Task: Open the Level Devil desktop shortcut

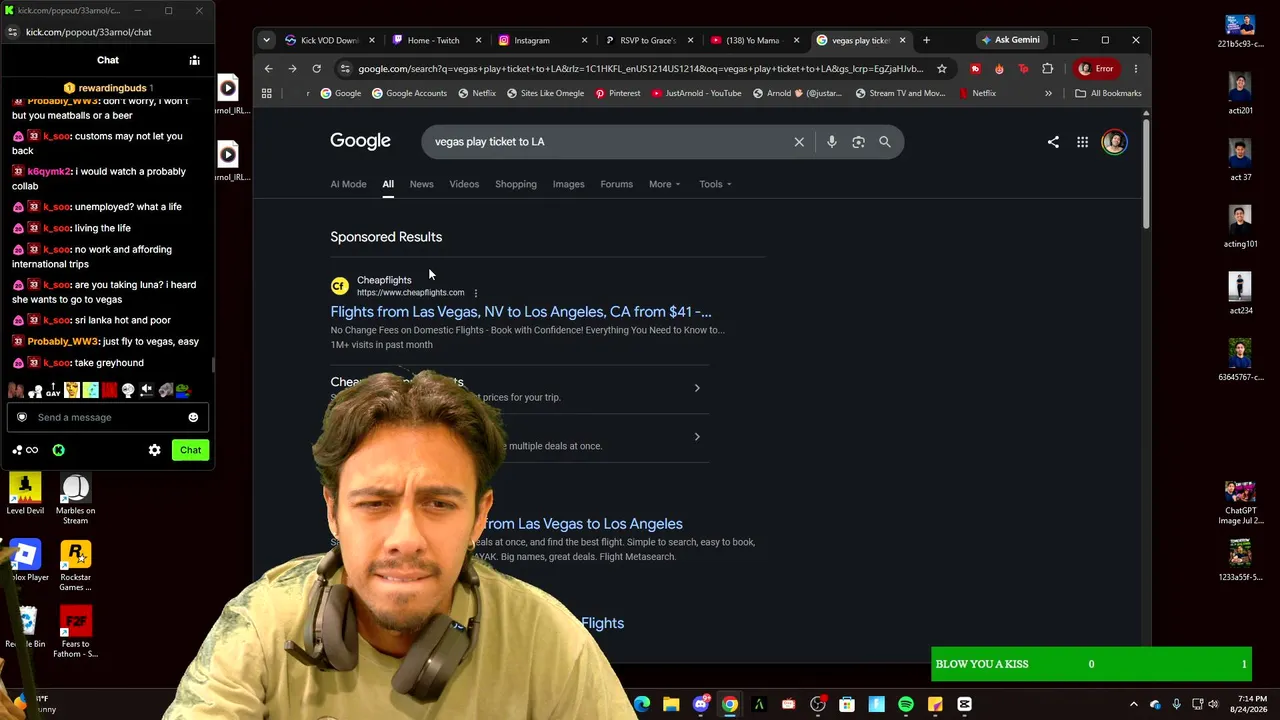Action: (25, 494)
